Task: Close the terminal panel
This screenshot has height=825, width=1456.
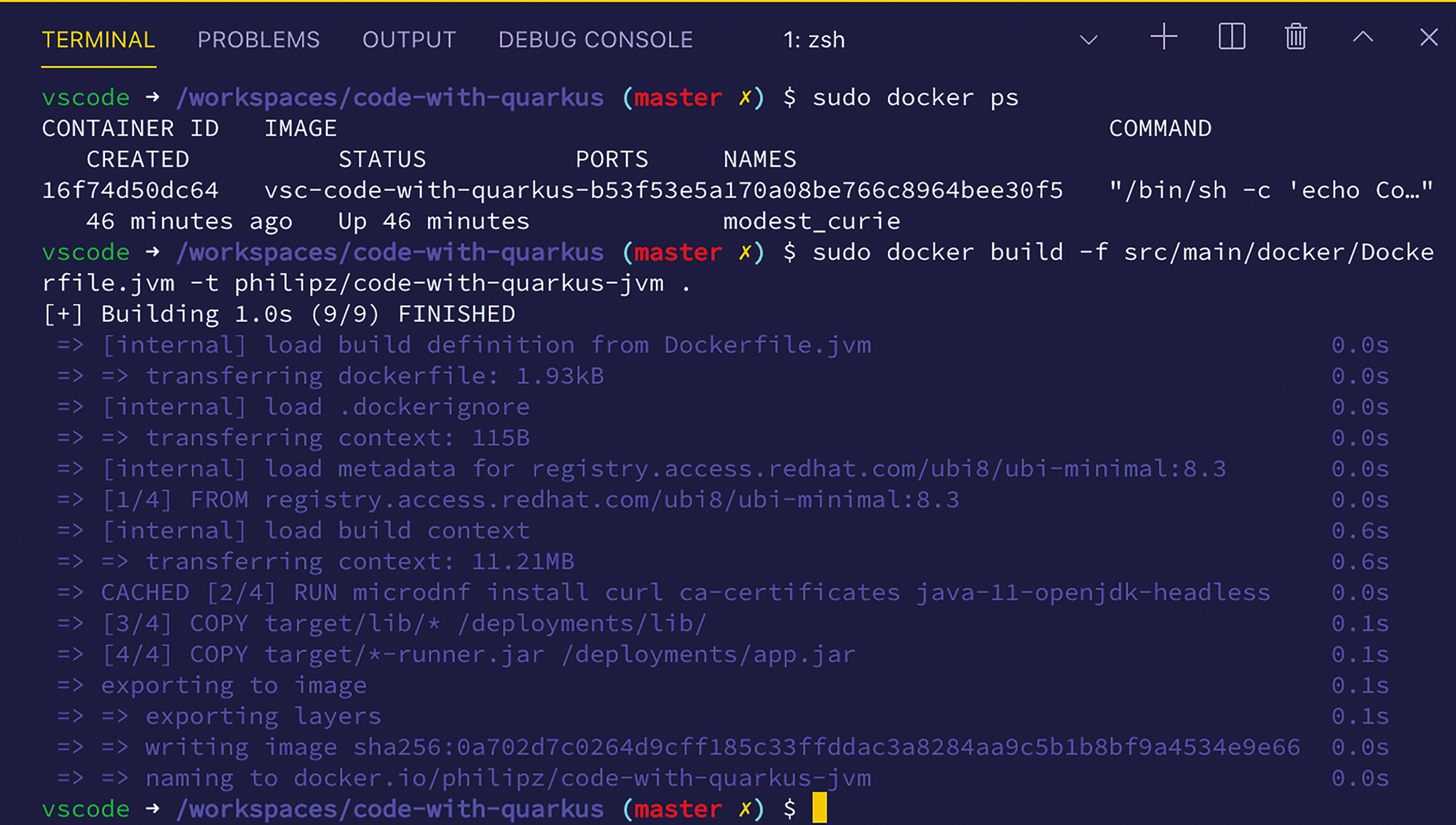Action: [1429, 37]
